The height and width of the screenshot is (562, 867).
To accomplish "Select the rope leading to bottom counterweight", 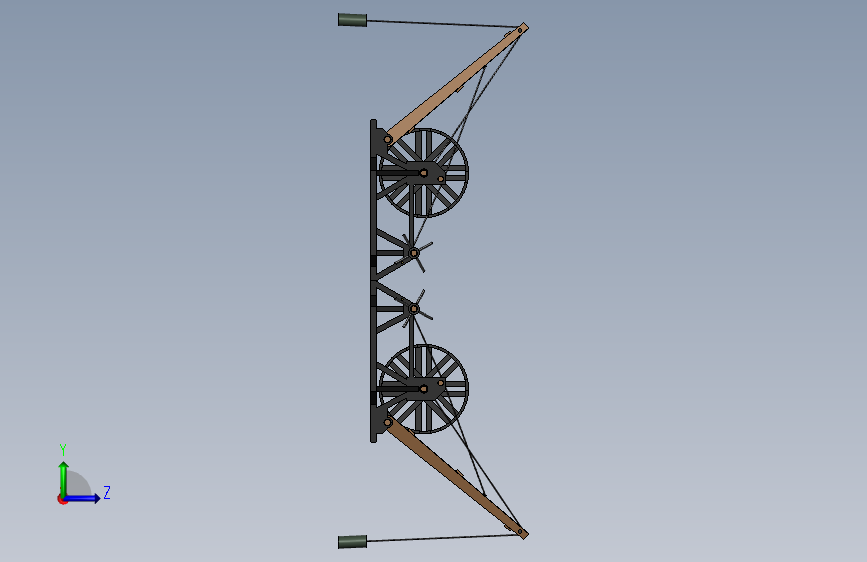I will (x=441, y=538).
